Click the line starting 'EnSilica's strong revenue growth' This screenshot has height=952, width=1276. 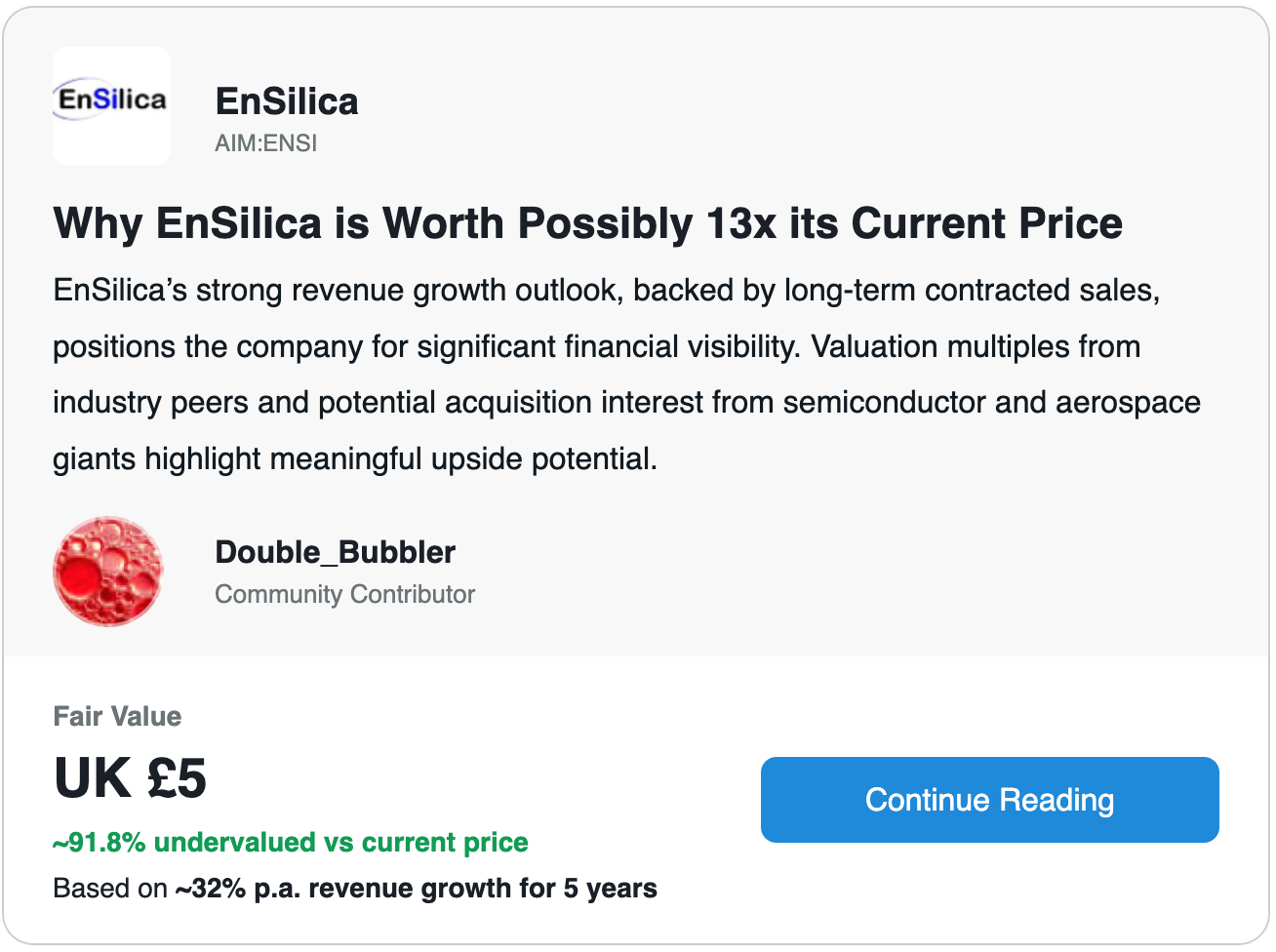(x=606, y=291)
